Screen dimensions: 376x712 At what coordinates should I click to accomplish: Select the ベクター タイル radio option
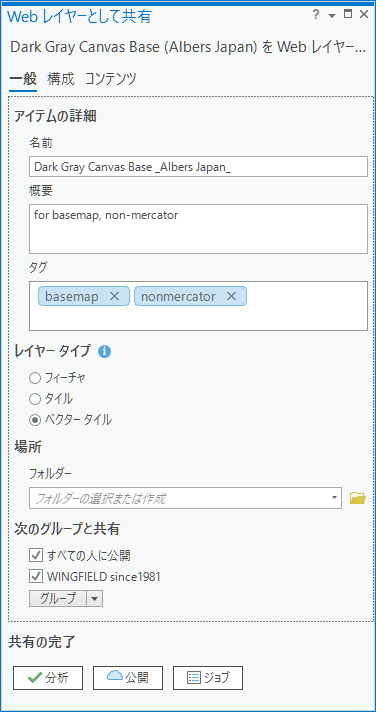[35, 420]
